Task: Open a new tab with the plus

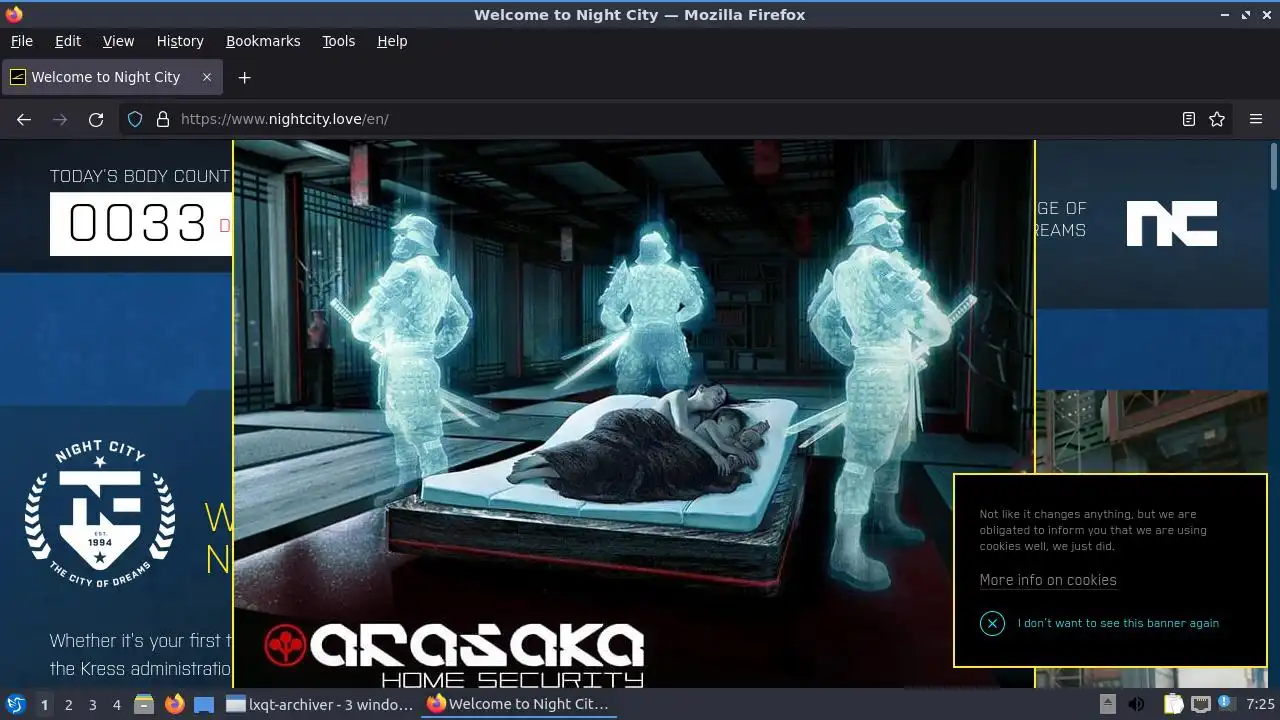Action: pyautogui.click(x=244, y=77)
